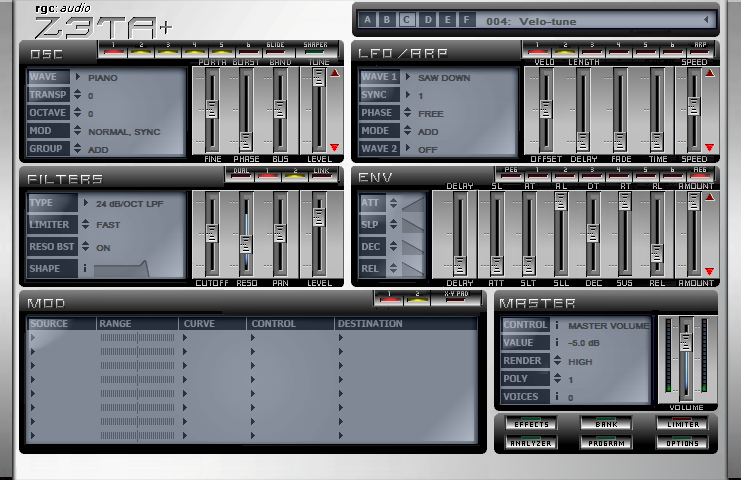Open first row modulation SOURCE arrow

point(33,337)
